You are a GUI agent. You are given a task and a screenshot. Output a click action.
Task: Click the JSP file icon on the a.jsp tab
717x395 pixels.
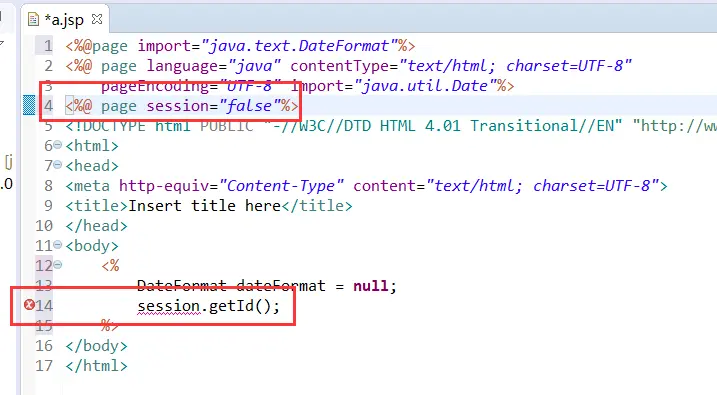pos(33,20)
